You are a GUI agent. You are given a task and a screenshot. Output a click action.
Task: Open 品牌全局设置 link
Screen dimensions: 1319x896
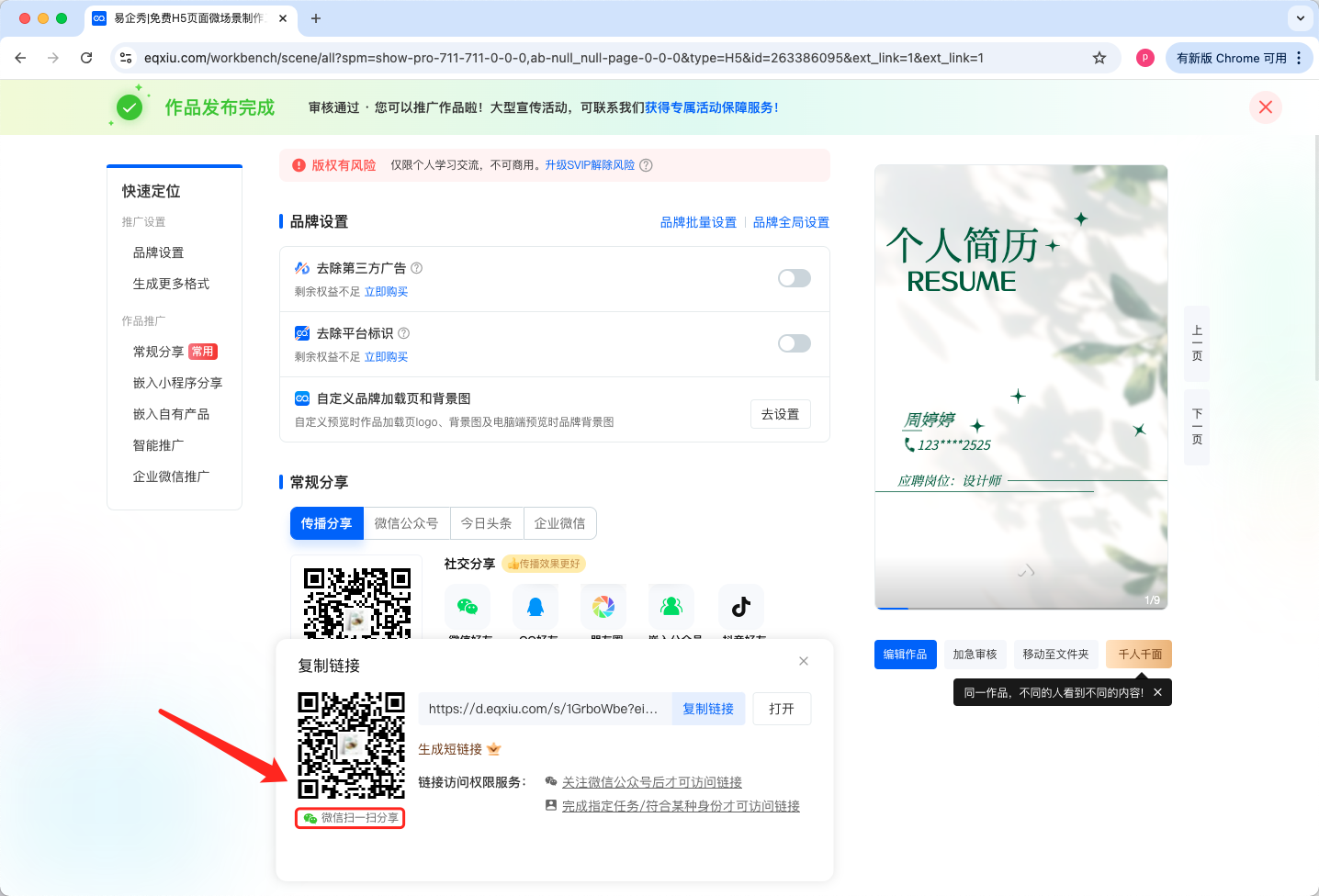[x=791, y=222]
